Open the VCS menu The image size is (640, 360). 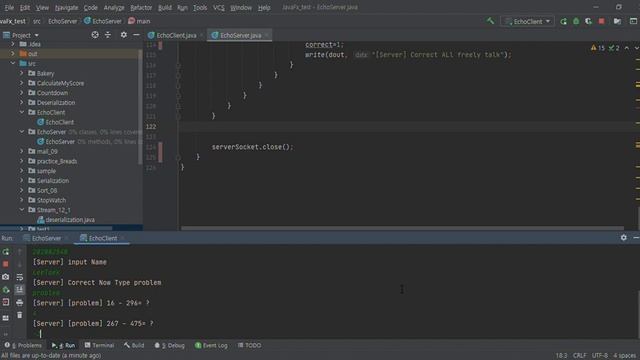(218, 7)
